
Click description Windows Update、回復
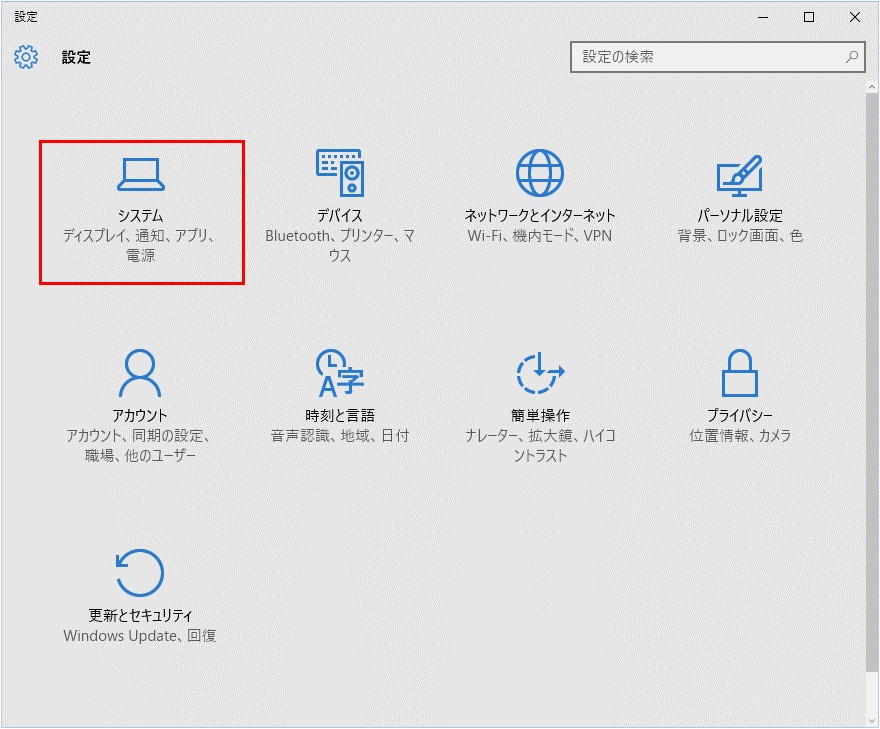pos(140,635)
